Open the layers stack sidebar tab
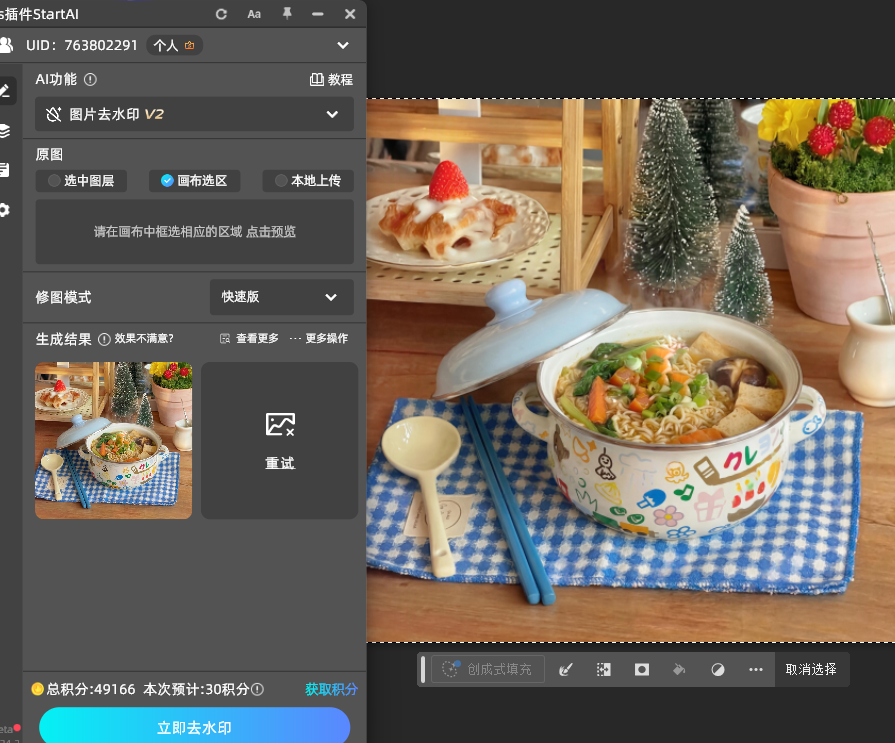Image resolution: width=895 pixels, height=743 pixels. pyautogui.click(x=5, y=131)
